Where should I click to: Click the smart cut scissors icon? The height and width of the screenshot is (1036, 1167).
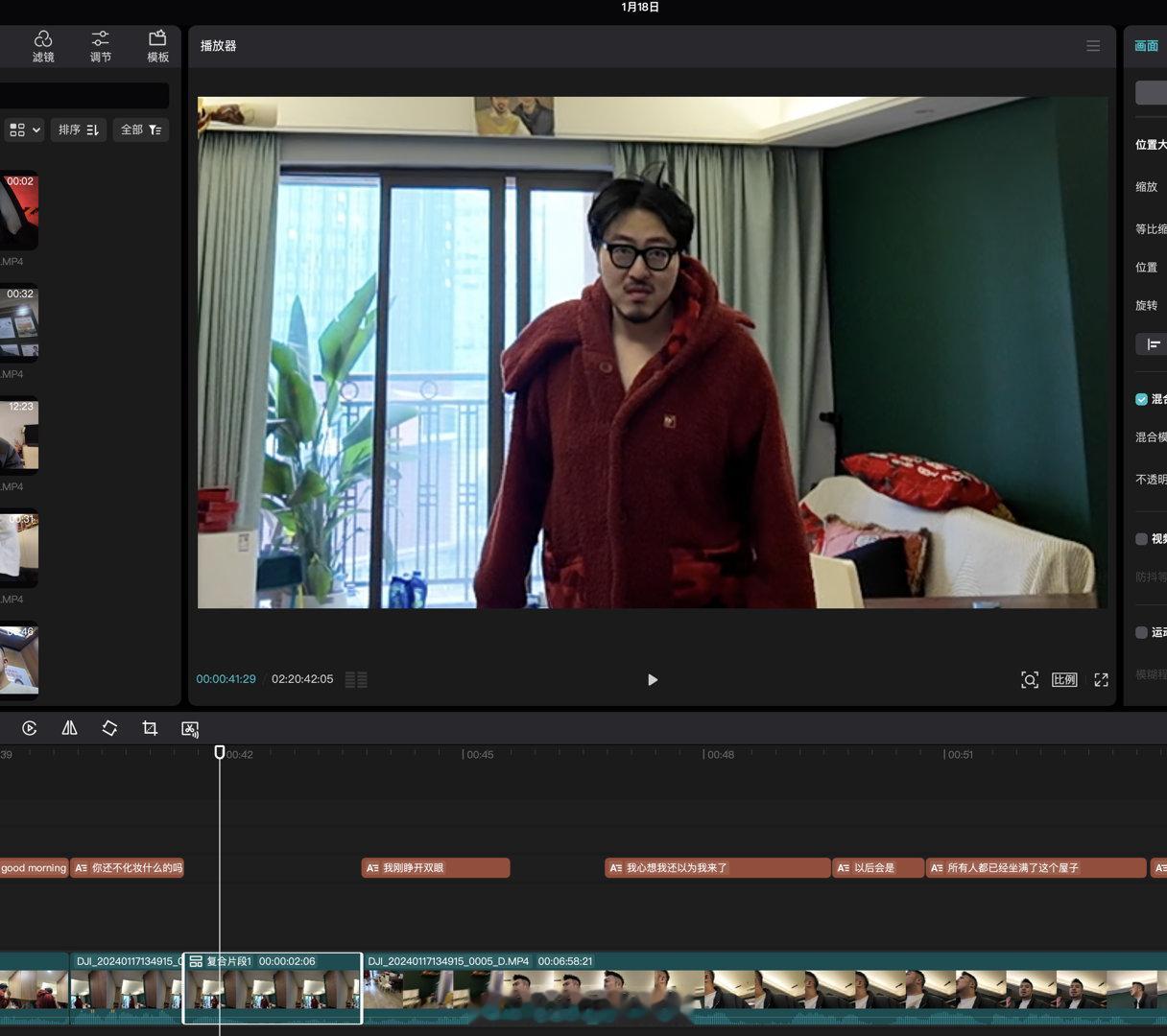click(190, 729)
